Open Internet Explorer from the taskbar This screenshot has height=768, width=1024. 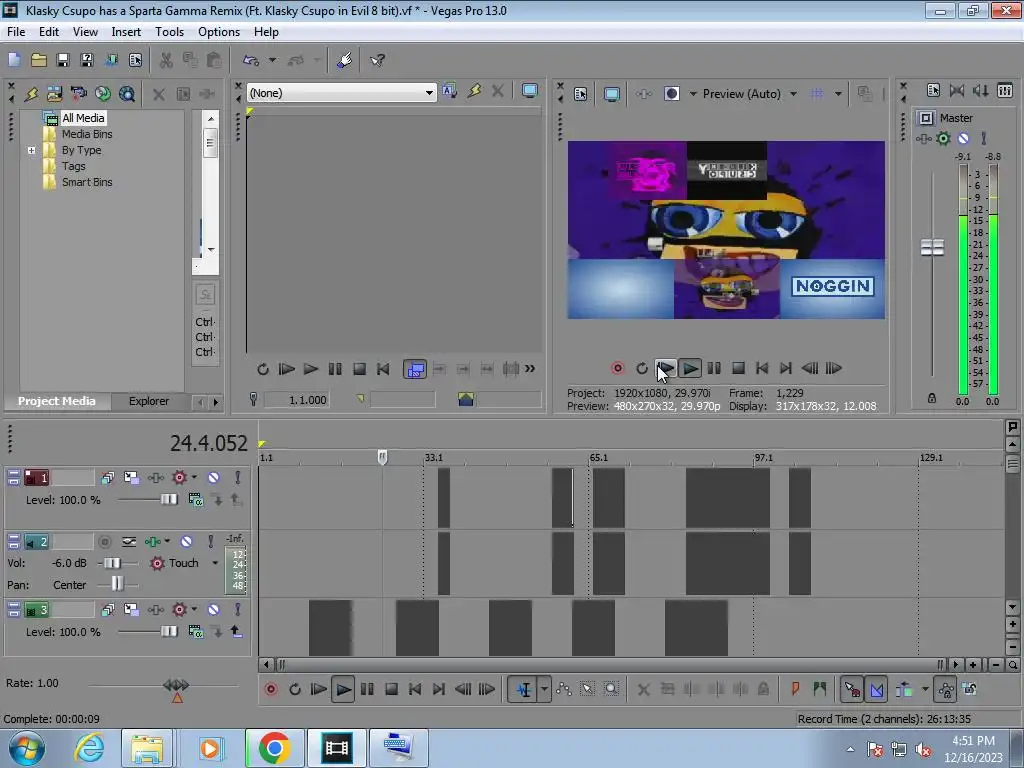pos(88,748)
